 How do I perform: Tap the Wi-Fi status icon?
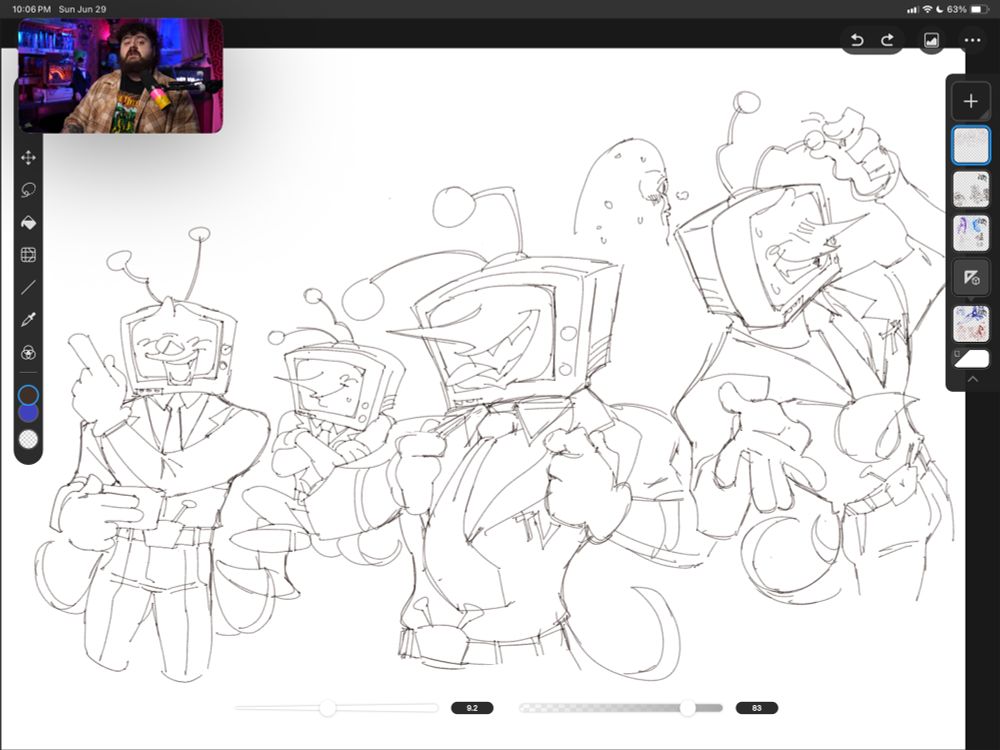[x=927, y=10]
